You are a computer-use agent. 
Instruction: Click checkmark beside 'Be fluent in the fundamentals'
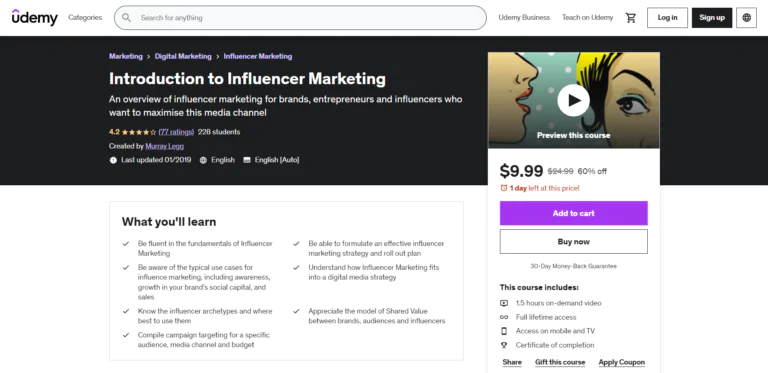coord(126,243)
